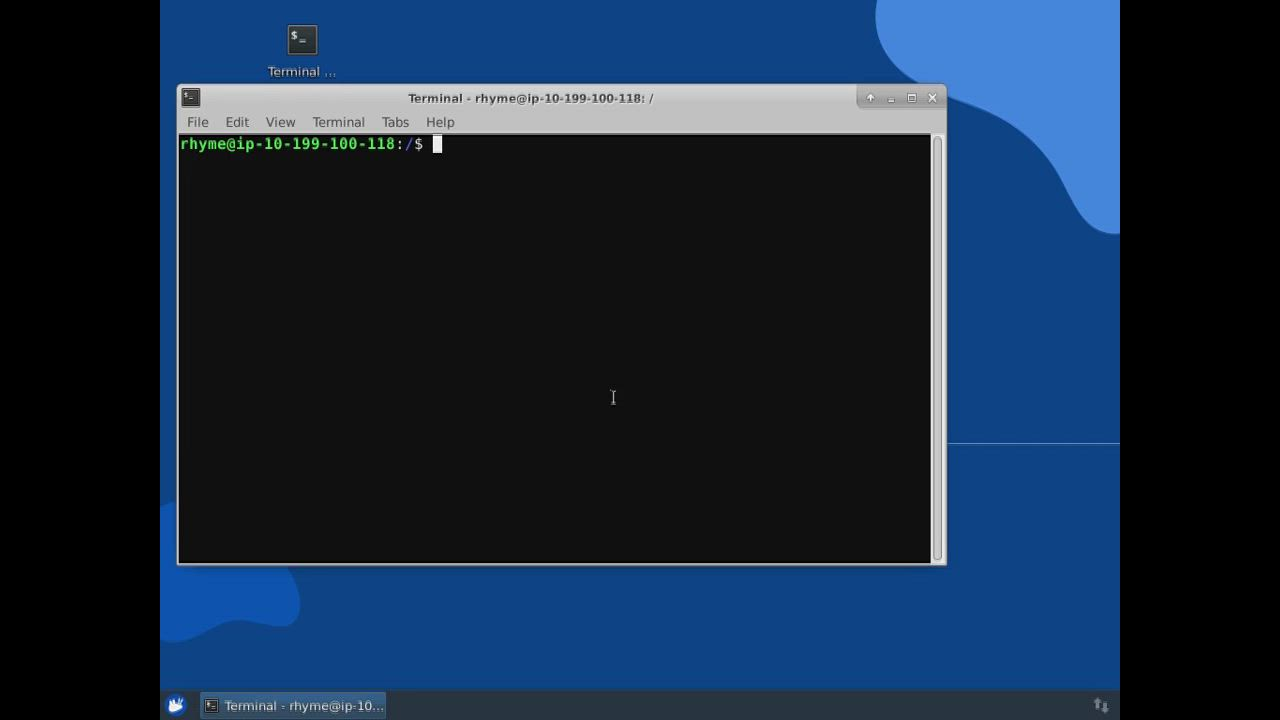Open the applications menu in the panel
This screenshot has width=1280, height=720.
[x=176, y=705]
